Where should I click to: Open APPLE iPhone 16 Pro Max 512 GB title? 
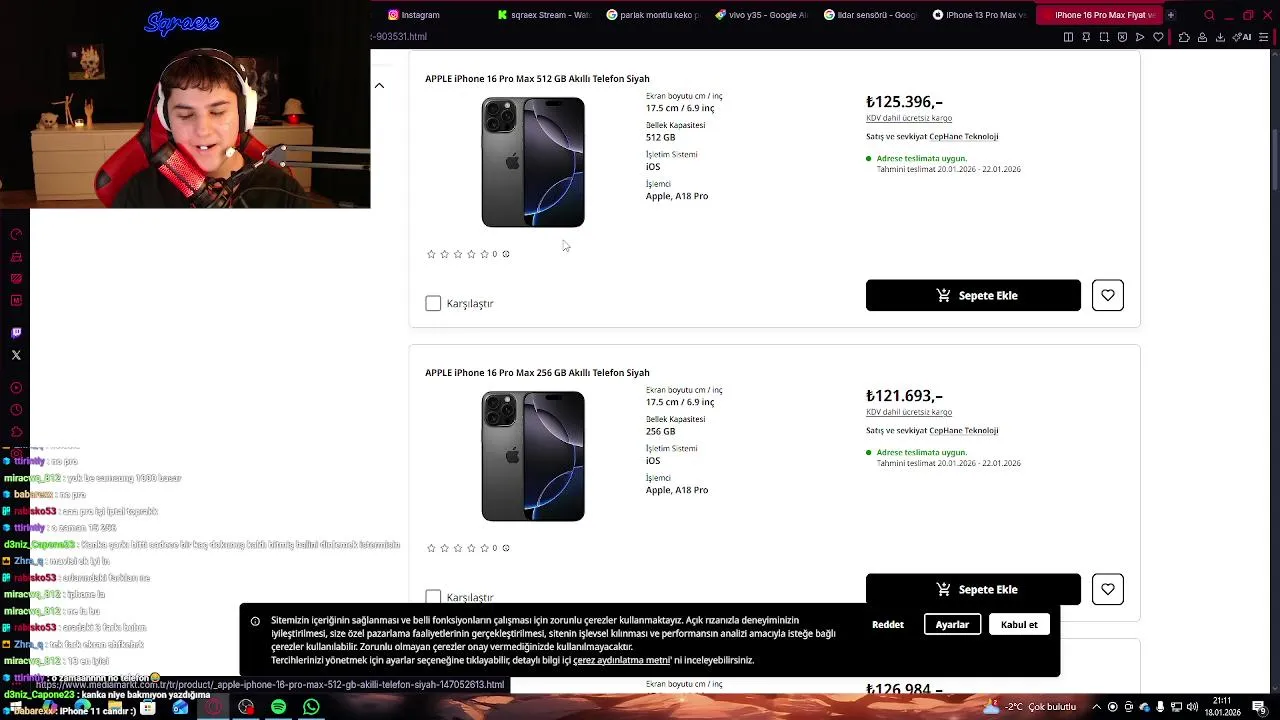537,78
